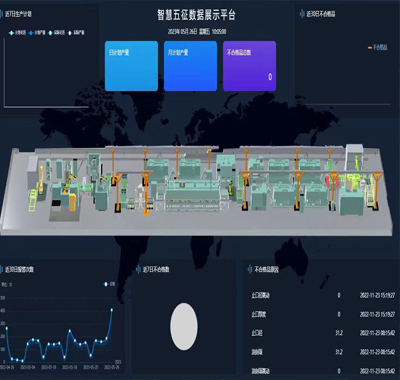This screenshot has width=400, height=380.
Task: Click the 近7日不合格数 panel title icon
Action: click(x=139, y=269)
